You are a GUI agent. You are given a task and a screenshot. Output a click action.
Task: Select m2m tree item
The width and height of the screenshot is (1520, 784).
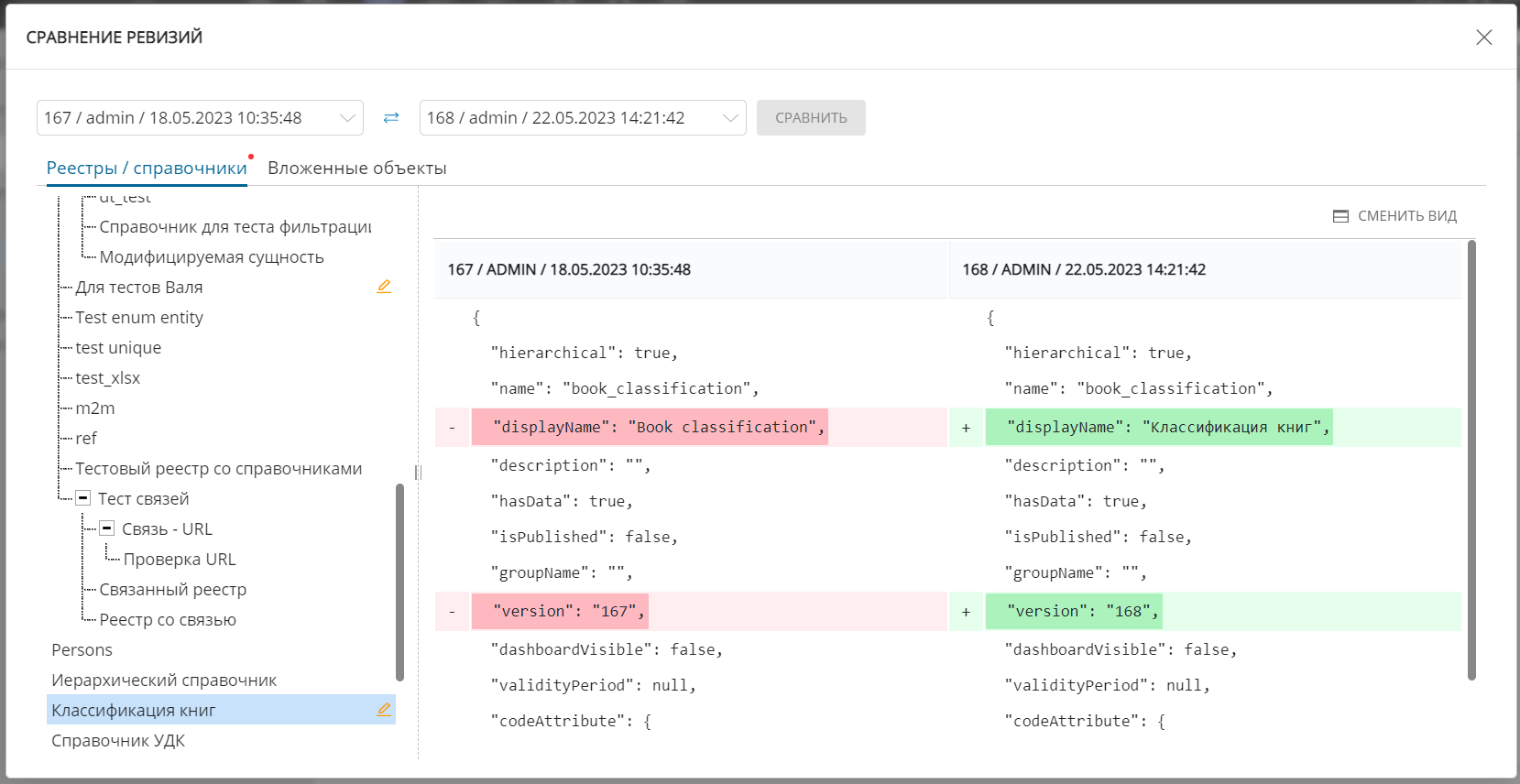pos(95,408)
